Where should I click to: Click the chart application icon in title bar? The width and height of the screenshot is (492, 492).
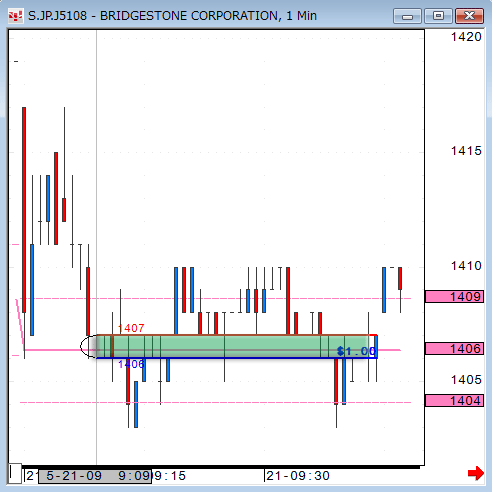tap(15, 16)
